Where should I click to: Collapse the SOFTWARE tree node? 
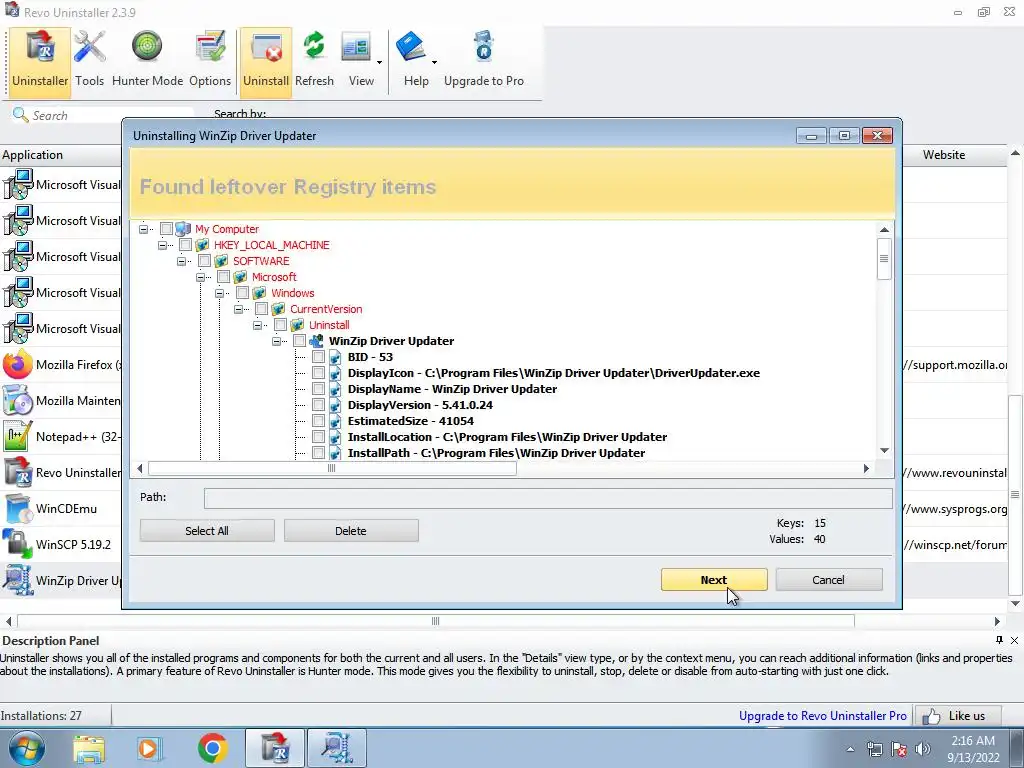pyautogui.click(x=182, y=261)
